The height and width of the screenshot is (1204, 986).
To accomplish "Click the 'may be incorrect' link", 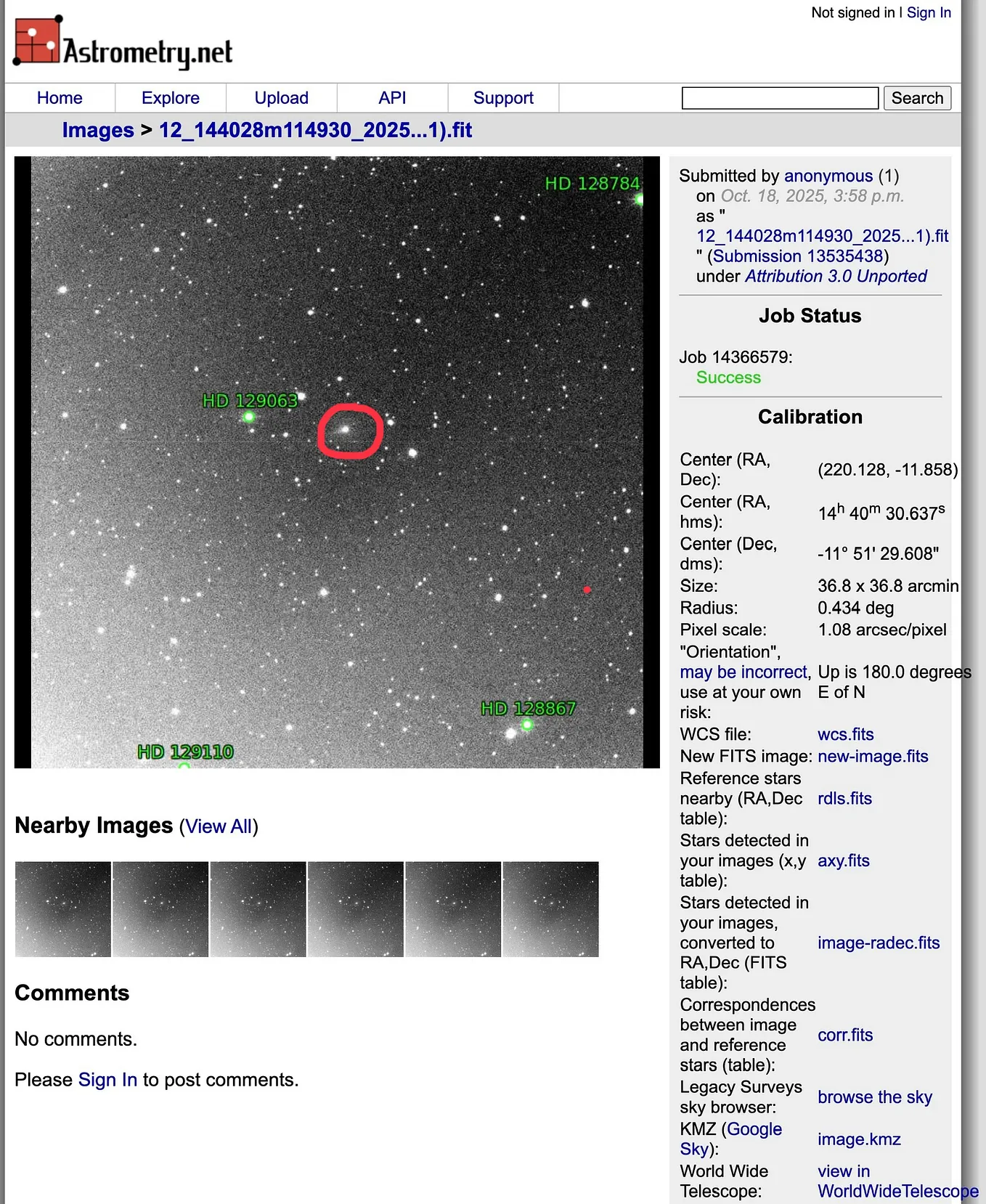I will point(743,672).
